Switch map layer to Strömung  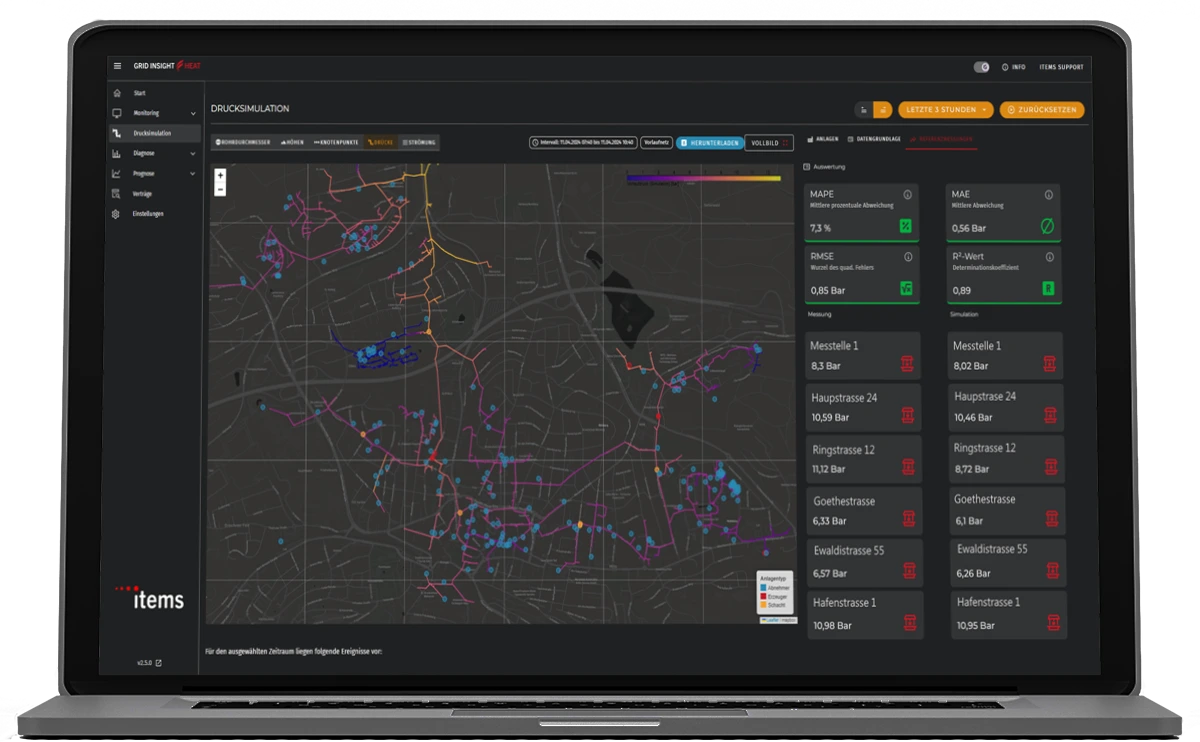(419, 143)
